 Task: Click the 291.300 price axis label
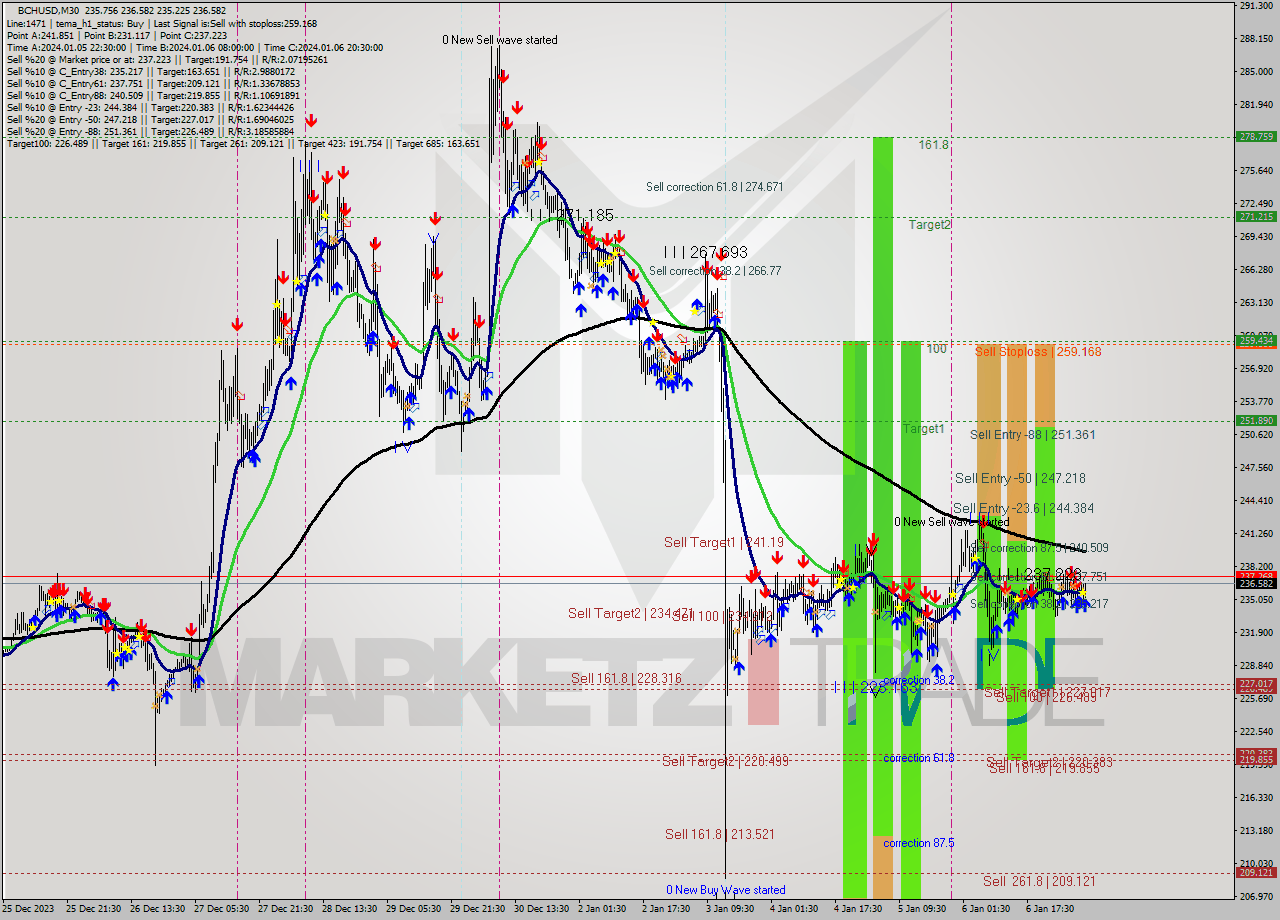(x=1256, y=6)
